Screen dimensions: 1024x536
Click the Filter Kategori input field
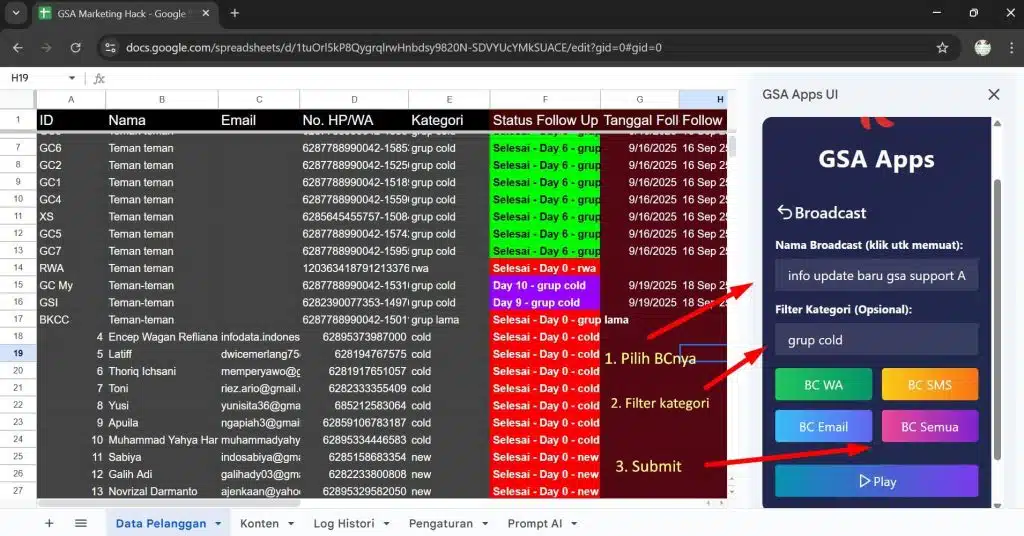876,339
